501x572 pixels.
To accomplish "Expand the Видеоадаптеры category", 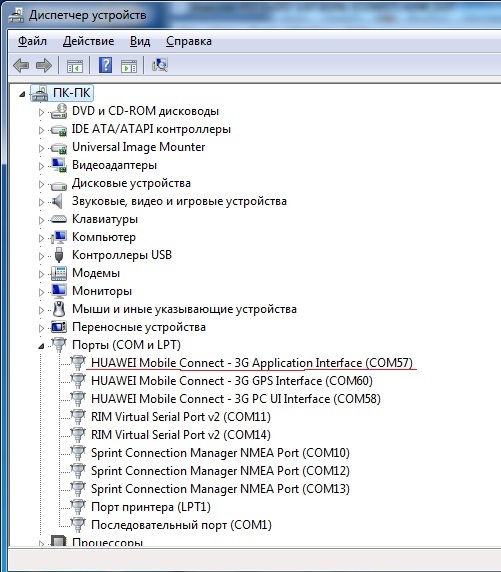I will point(41,166).
